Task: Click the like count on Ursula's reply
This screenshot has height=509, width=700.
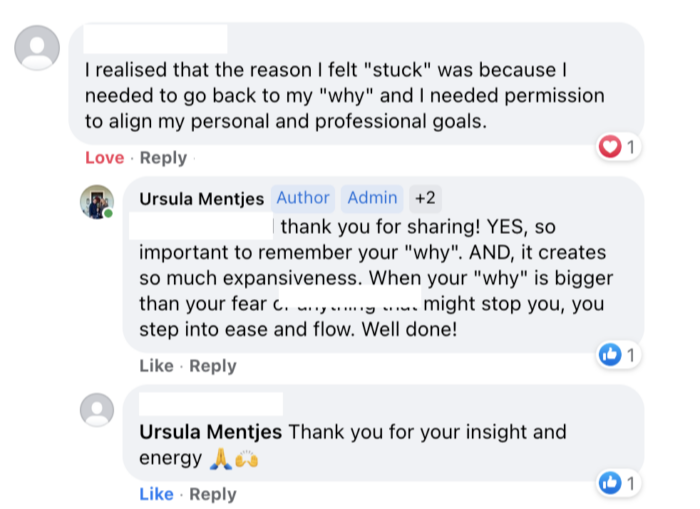Action: 631,354
